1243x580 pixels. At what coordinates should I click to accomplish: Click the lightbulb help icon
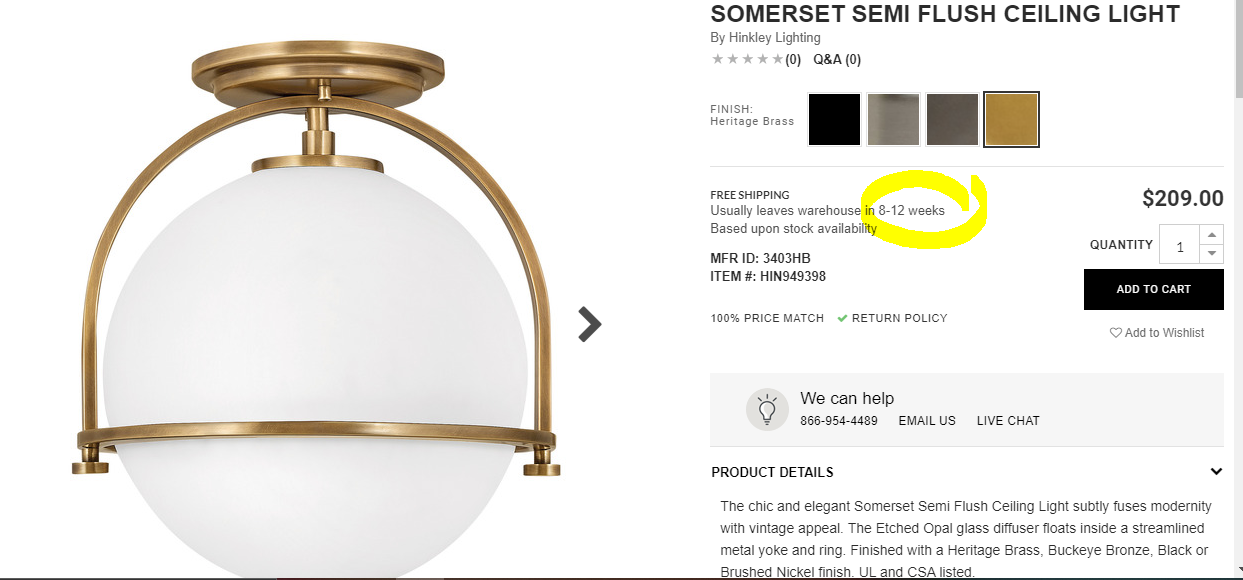(x=767, y=409)
